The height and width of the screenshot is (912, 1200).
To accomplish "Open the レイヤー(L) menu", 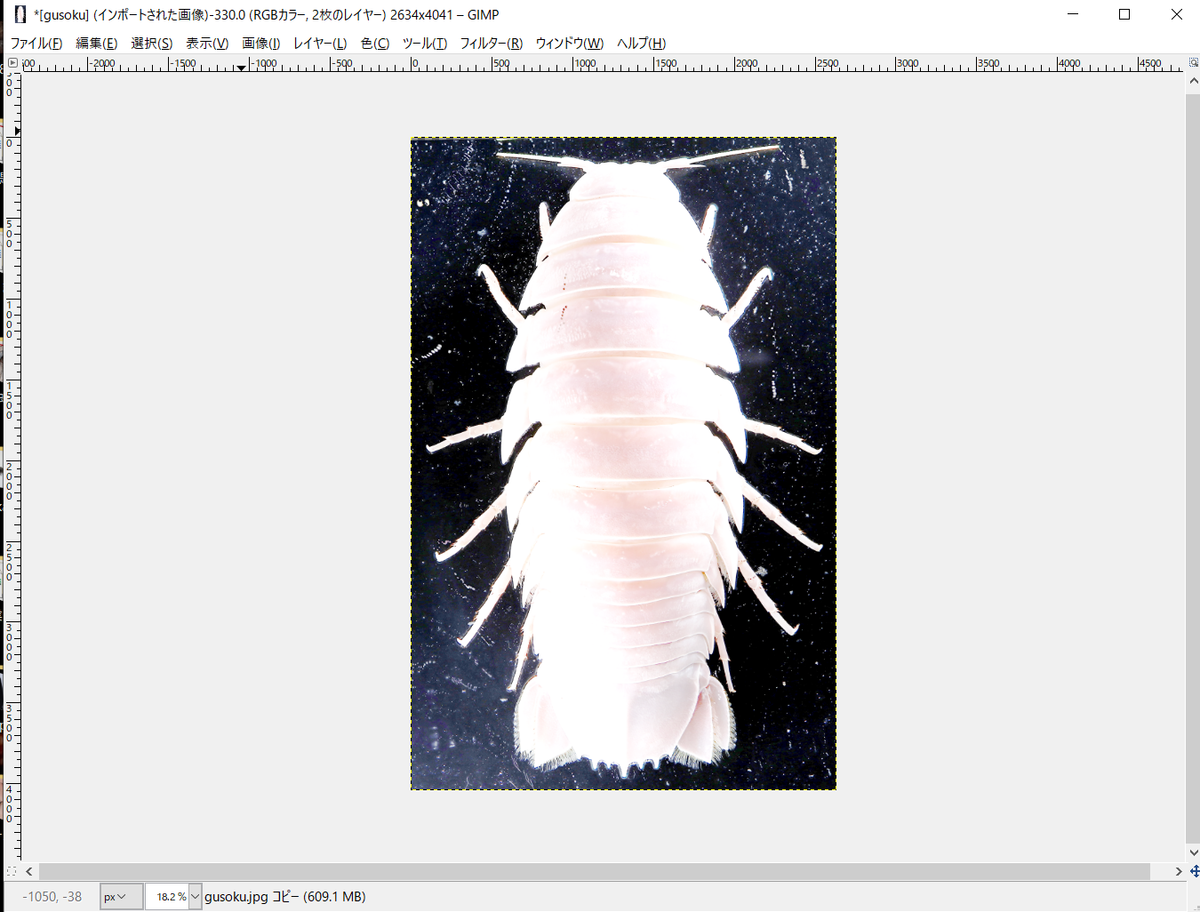I will click(x=320, y=44).
